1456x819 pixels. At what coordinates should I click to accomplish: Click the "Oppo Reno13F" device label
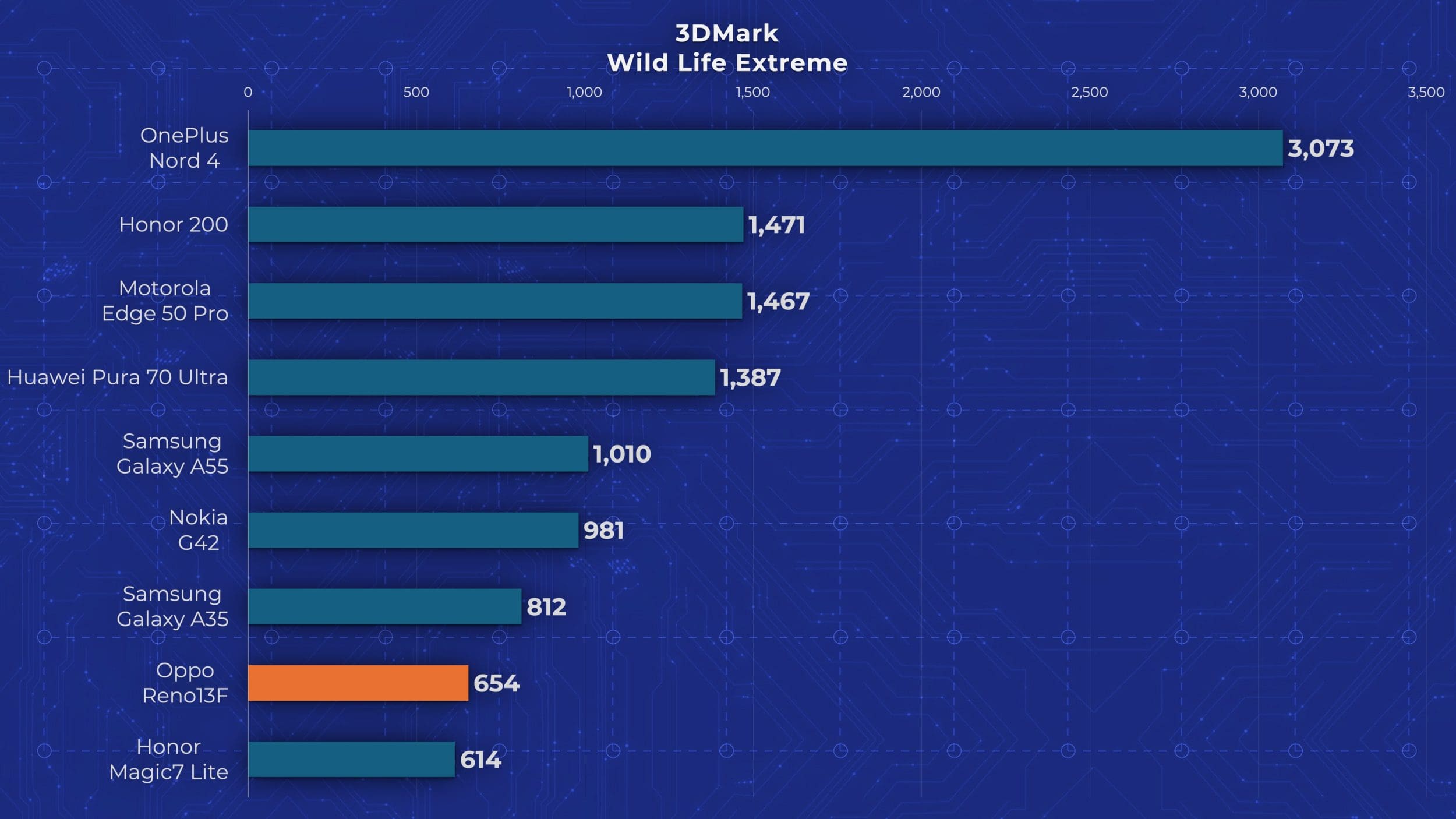(x=185, y=683)
